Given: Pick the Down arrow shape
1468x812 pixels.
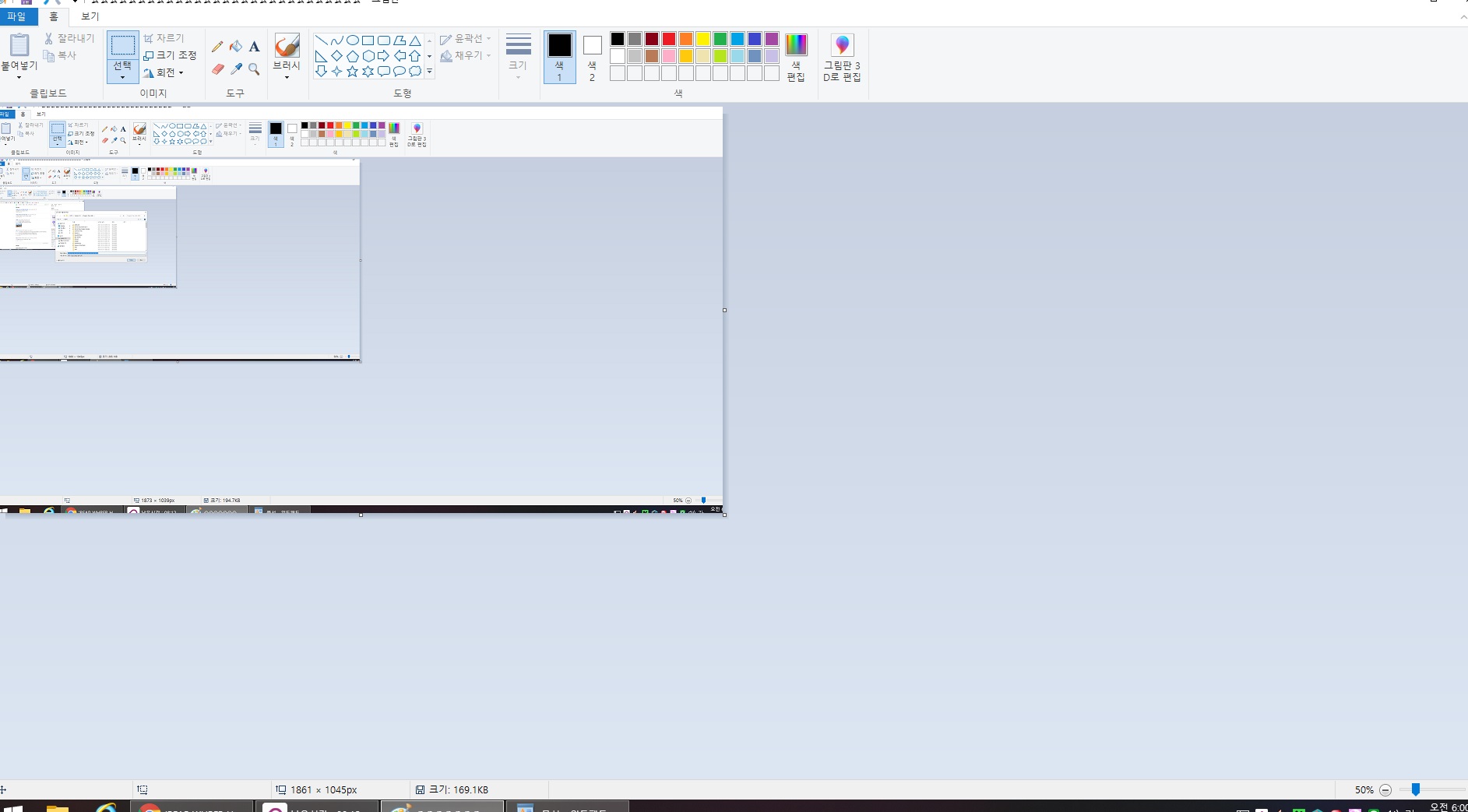Looking at the screenshot, I should pyautogui.click(x=321, y=72).
